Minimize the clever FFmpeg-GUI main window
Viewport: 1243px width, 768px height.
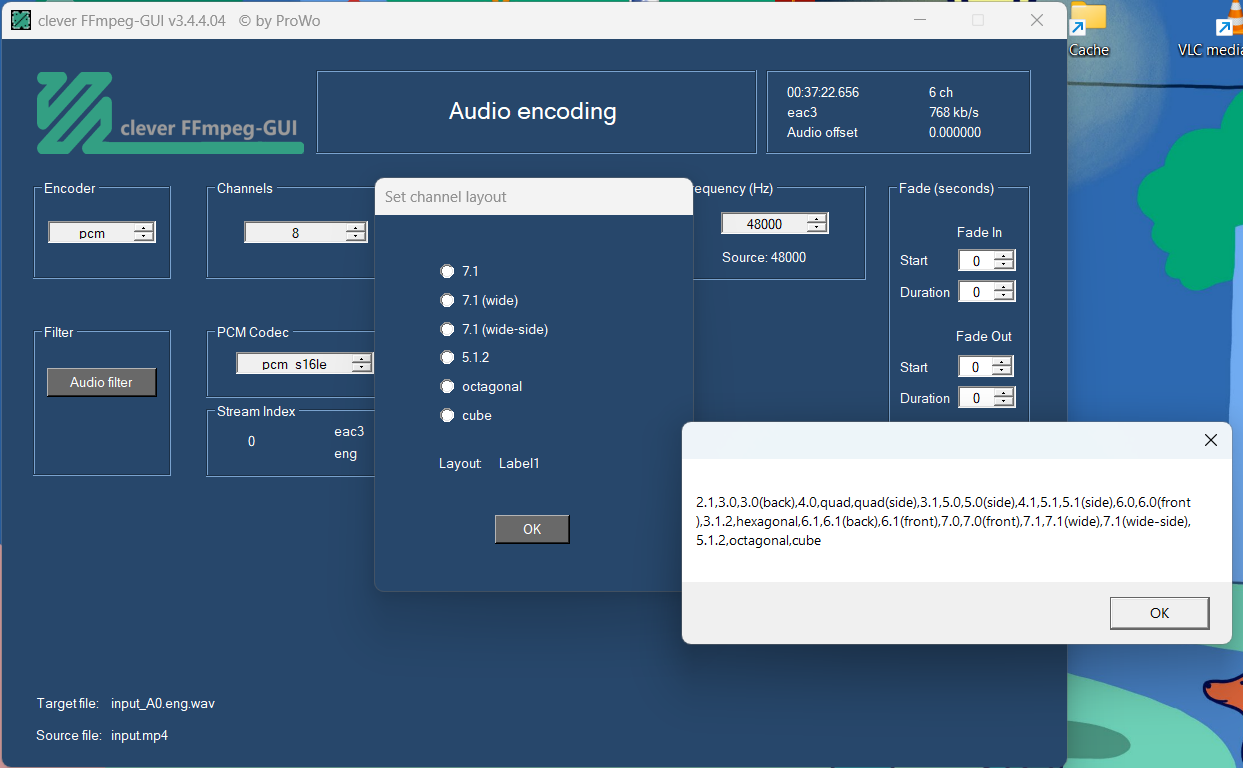click(x=921, y=20)
